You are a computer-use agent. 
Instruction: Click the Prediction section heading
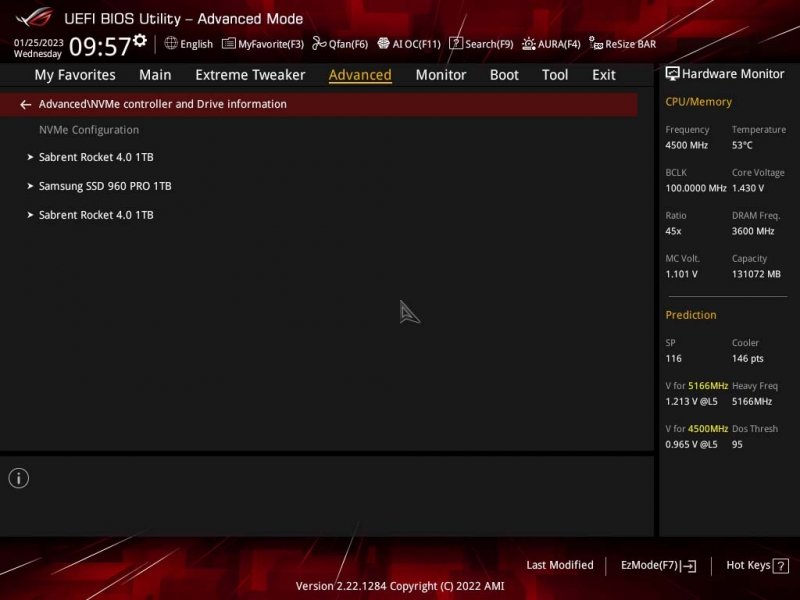(690, 315)
